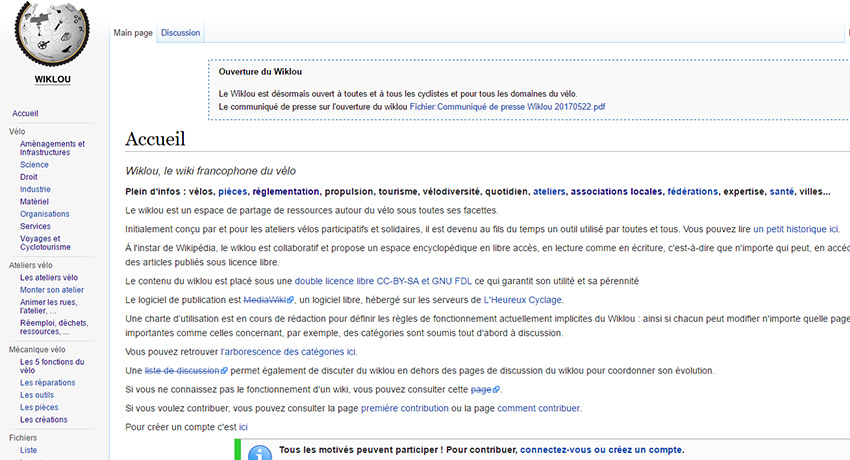The height and width of the screenshot is (460, 850).
Task: Click the Ouverture du Wiklou notice title
Action: click(x=260, y=72)
